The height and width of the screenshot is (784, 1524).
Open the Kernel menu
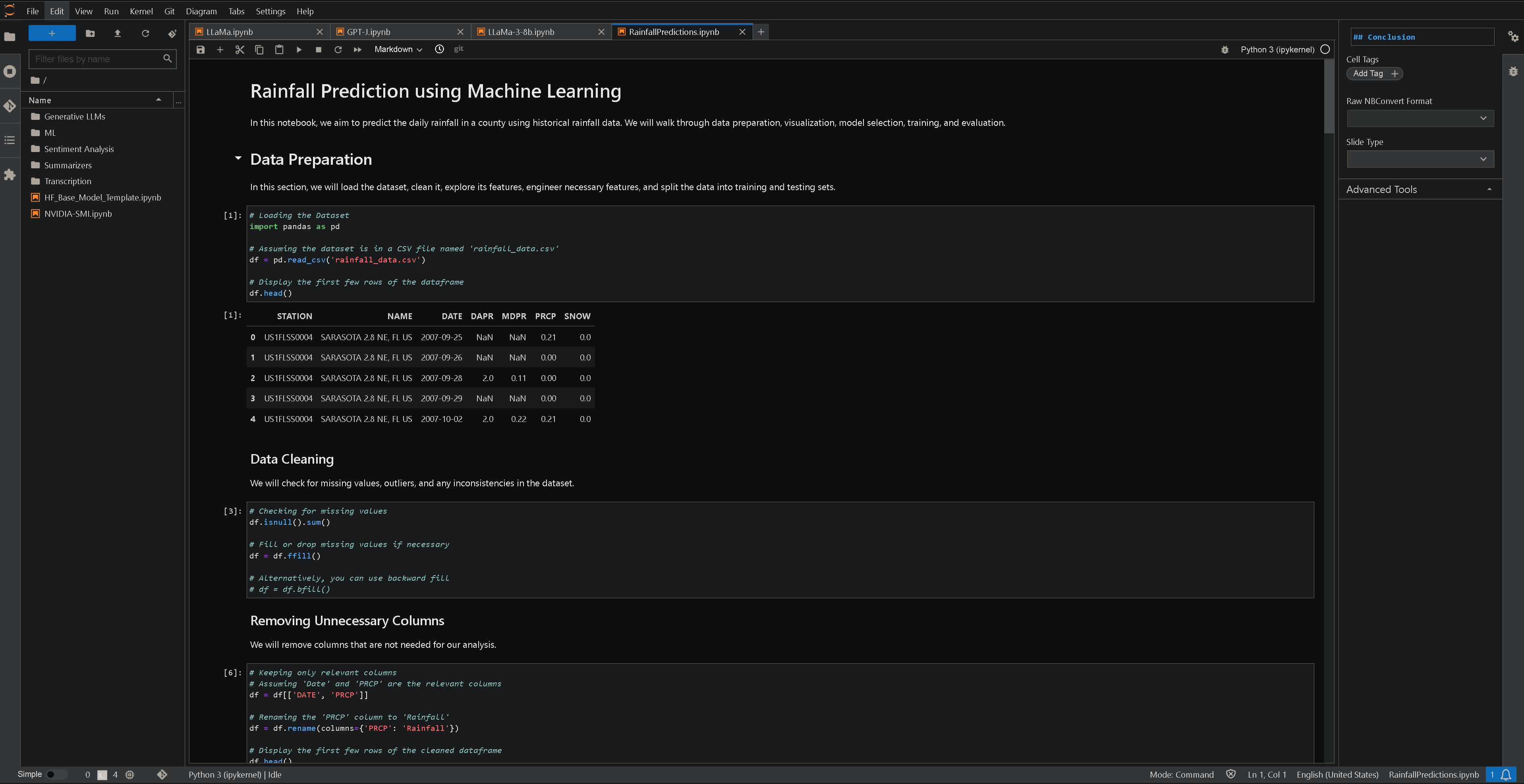(x=141, y=11)
